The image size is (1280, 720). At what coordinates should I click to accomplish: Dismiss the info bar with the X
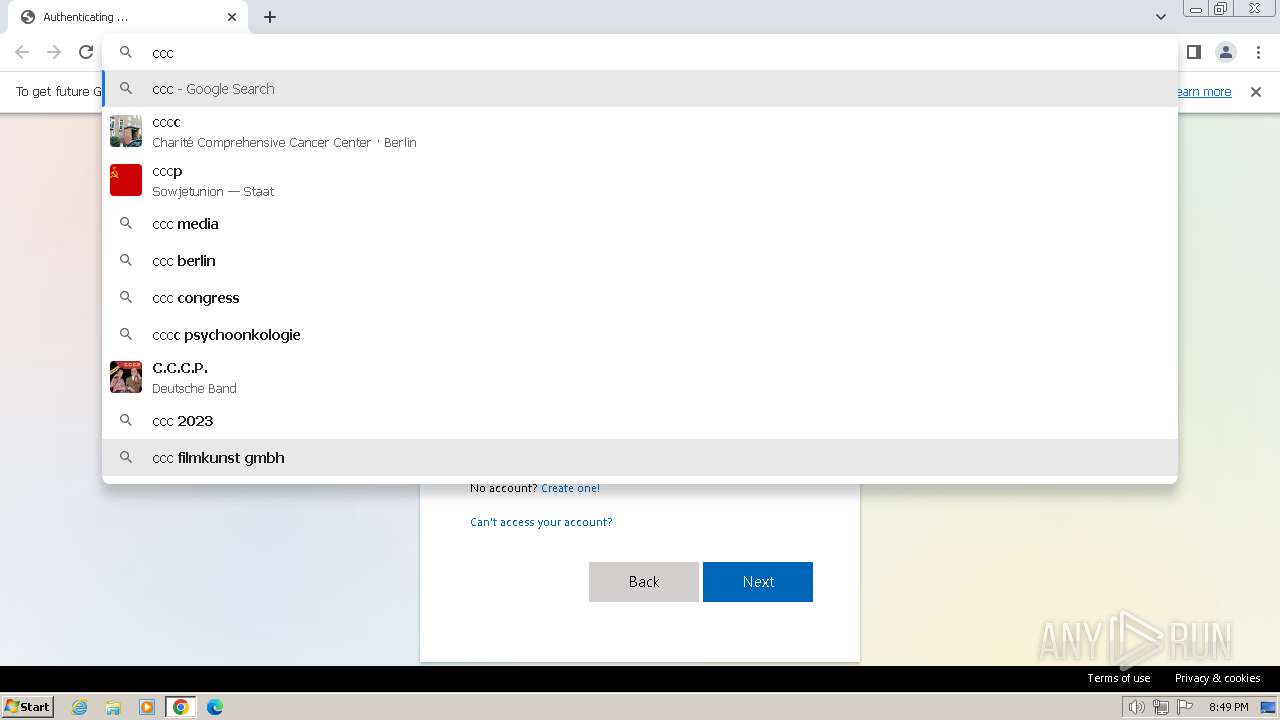pyautogui.click(x=1256, y=92)
